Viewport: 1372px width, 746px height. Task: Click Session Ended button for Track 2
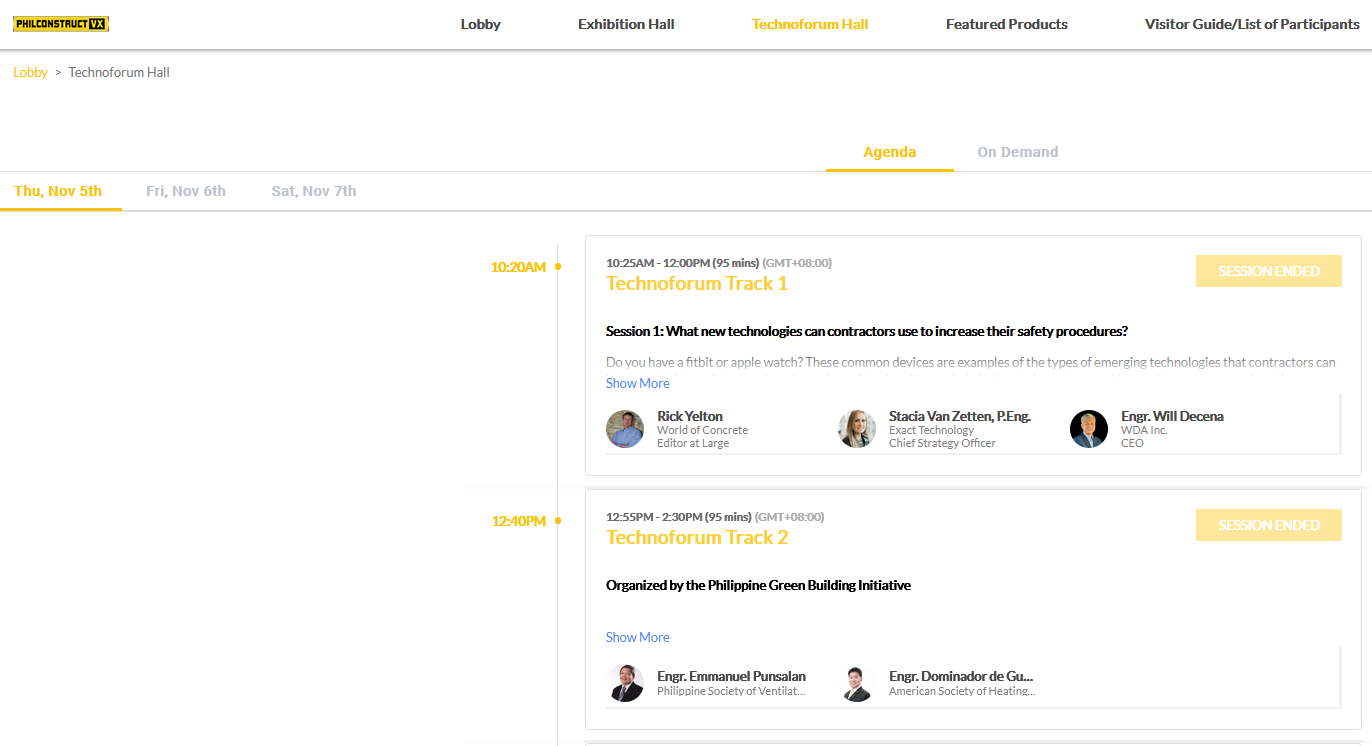coord(1269,525)
